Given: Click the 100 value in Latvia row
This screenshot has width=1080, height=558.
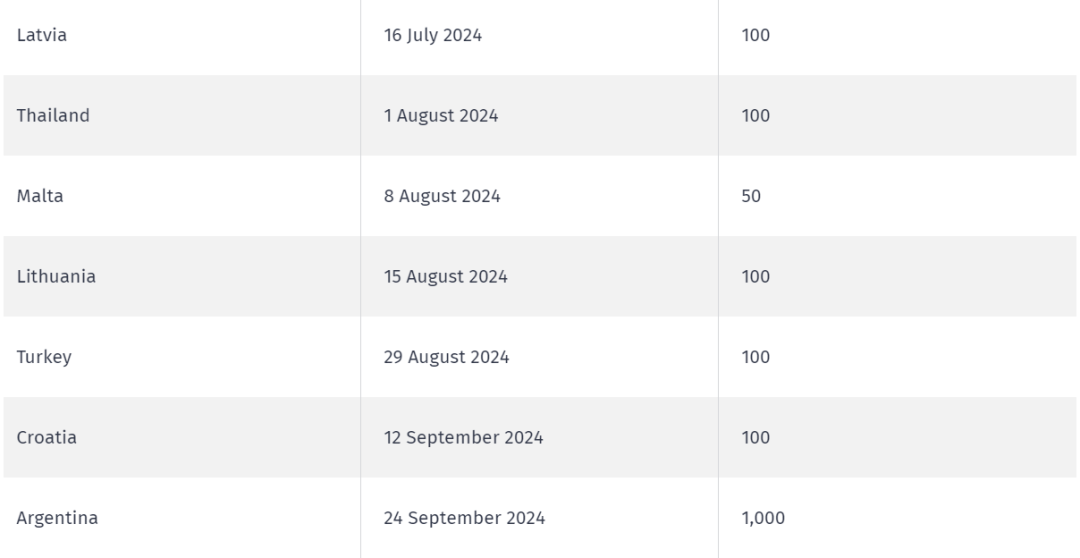Looking at the screenshot, I should click(x=756, y=35).
